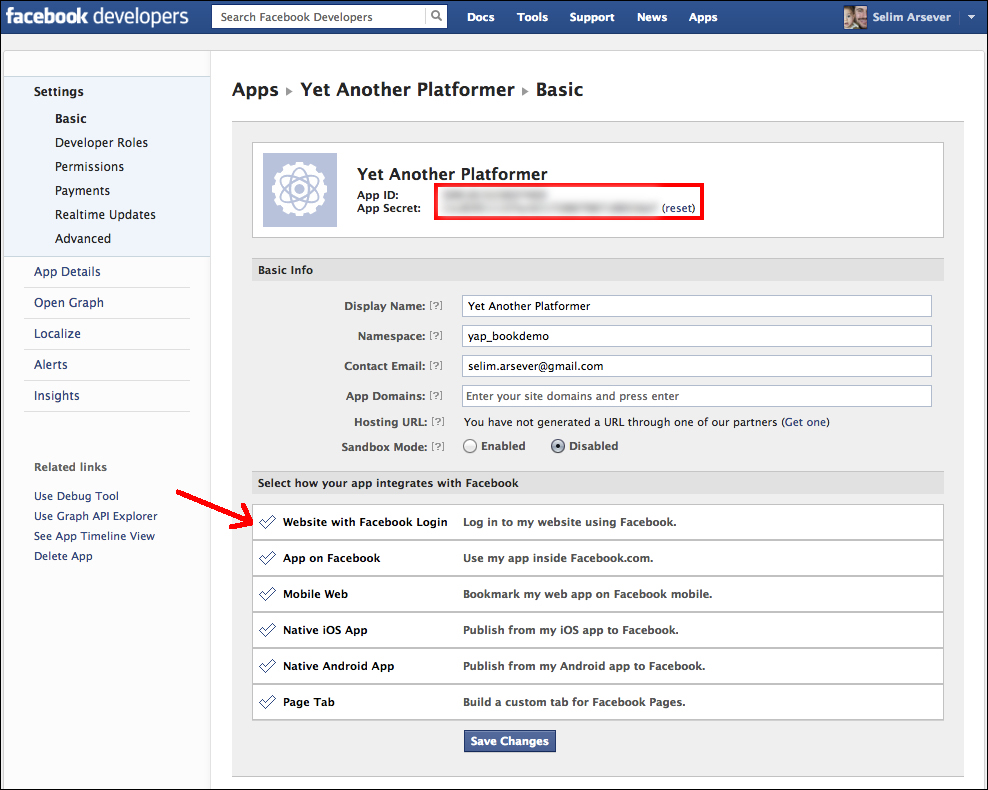The height and width of the screenshot is (790, 988).
Task: Click the Apps breadcrumb
Action: point(255,89)
